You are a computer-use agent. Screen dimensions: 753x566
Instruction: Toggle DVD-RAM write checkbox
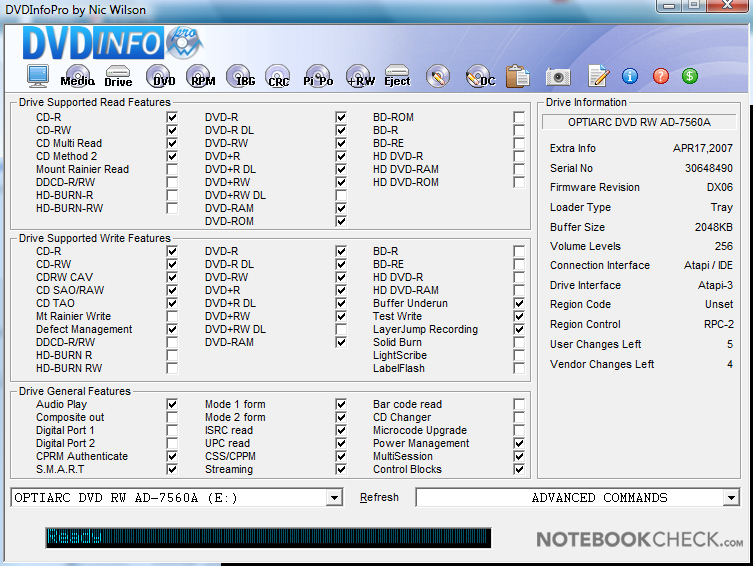click(x=341, y=342)
